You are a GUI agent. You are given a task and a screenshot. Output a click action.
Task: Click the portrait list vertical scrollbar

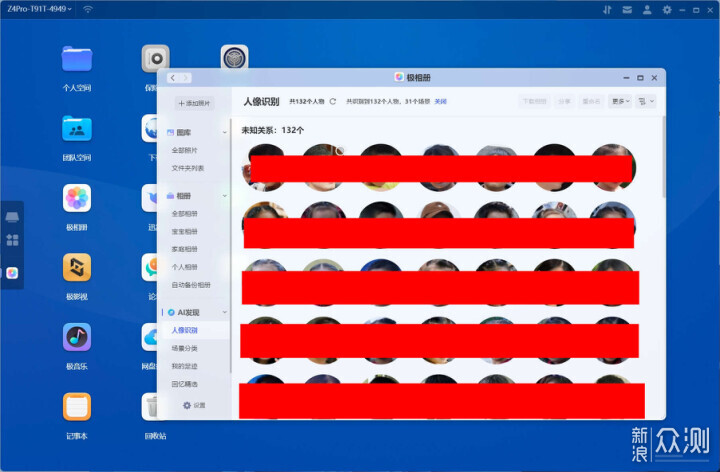click(x=663, y=157)
